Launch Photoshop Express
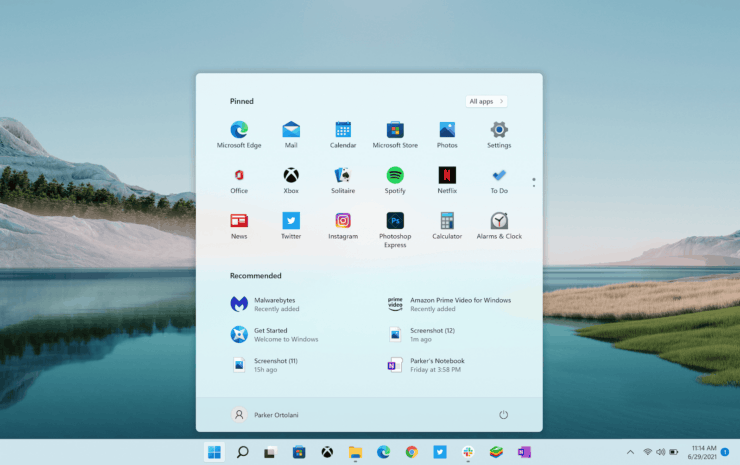Screen dimensions: 740x465 point(395,230)
